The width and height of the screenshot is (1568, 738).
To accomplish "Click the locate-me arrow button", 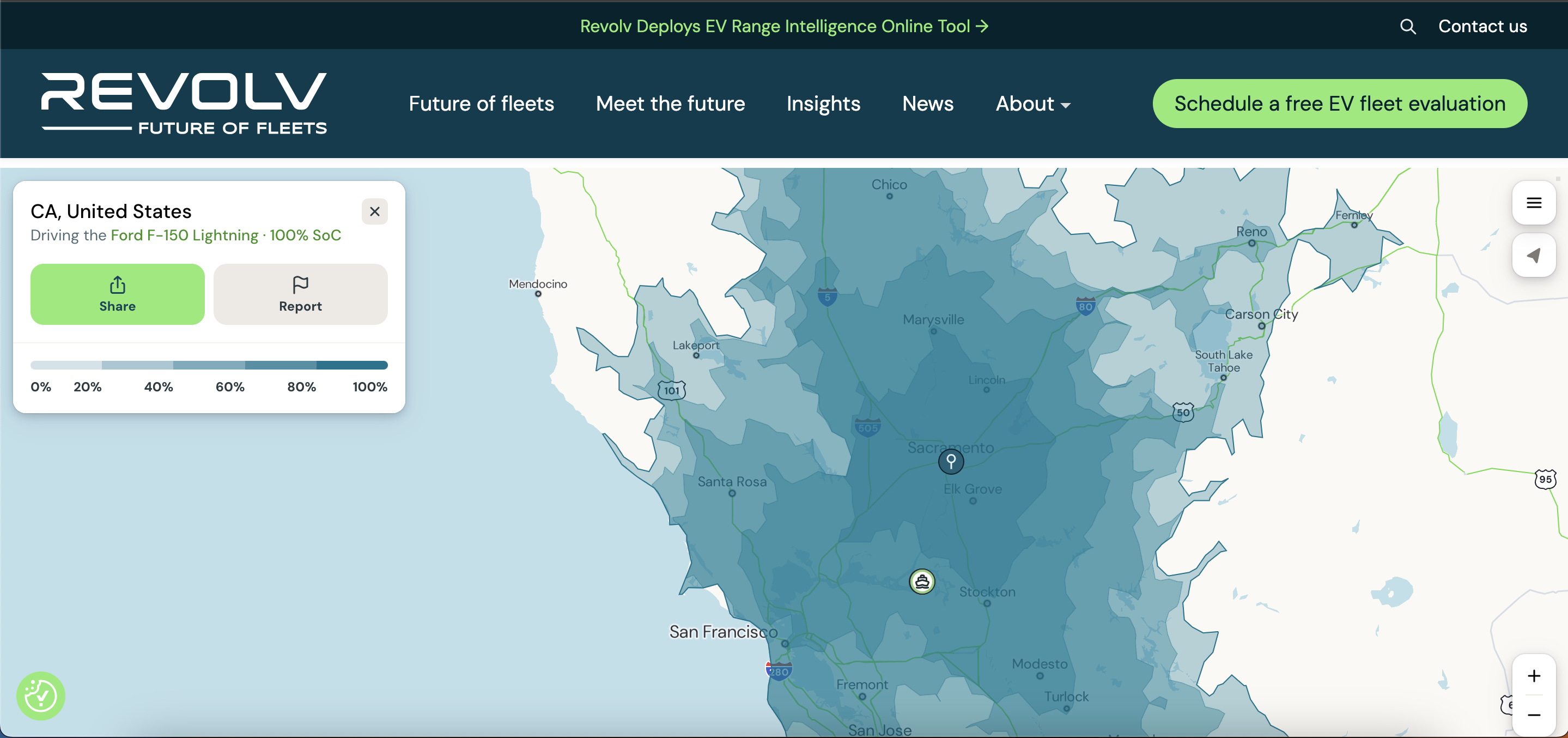I will click(1534, 255).
